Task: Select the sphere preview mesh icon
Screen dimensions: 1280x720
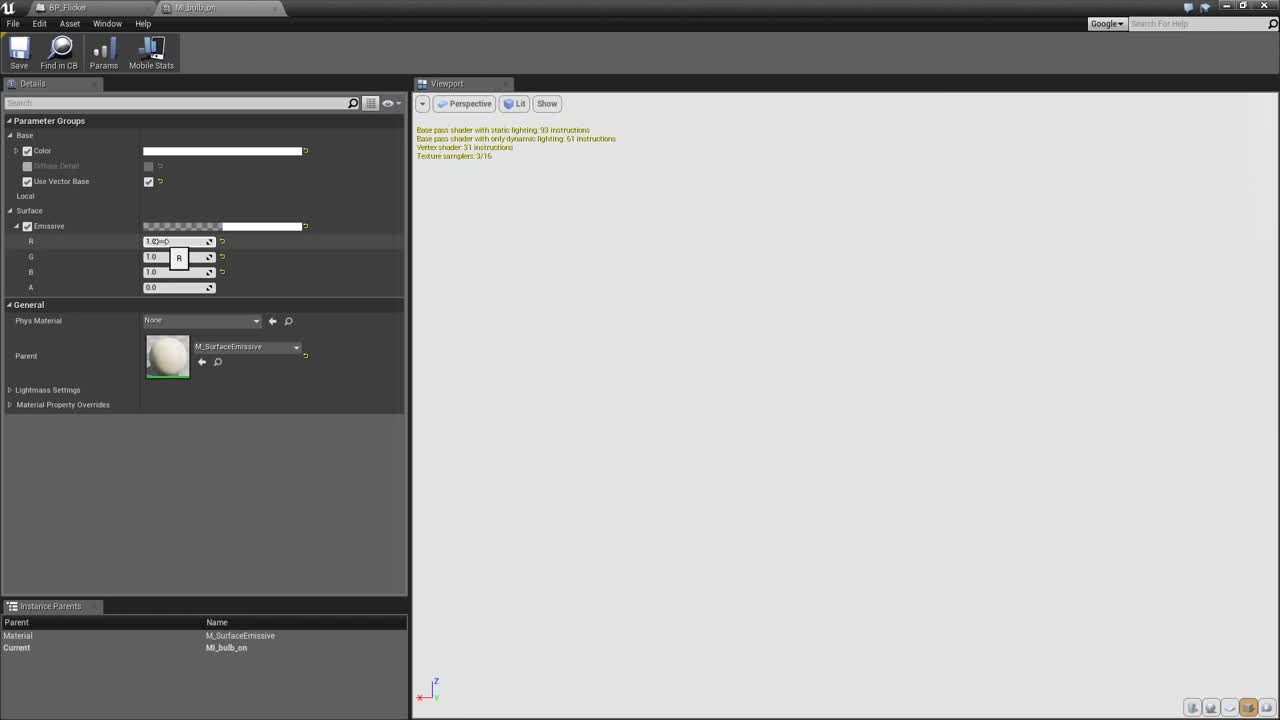Action: point(1211,708)
